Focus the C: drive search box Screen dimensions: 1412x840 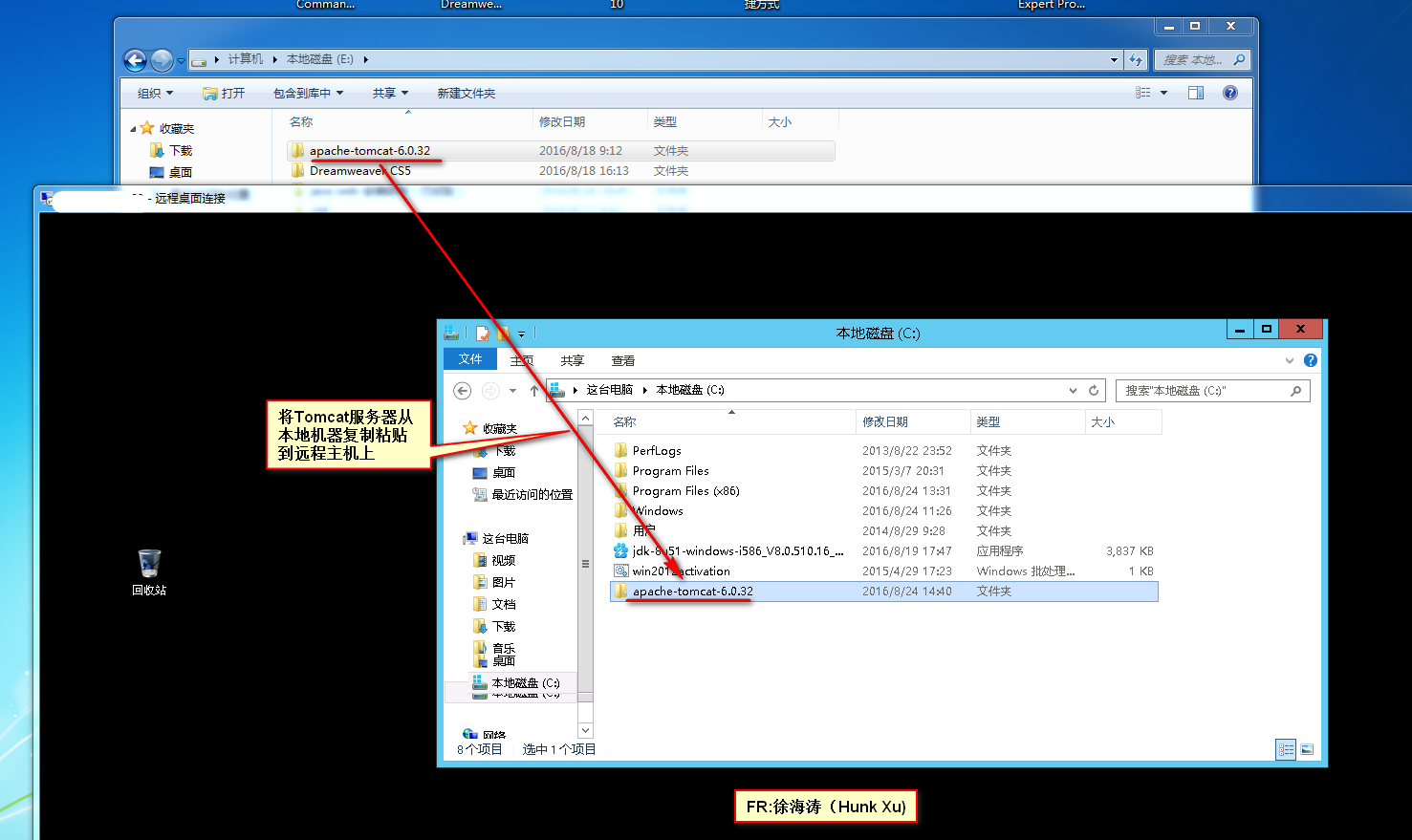tap(1212, 390)
